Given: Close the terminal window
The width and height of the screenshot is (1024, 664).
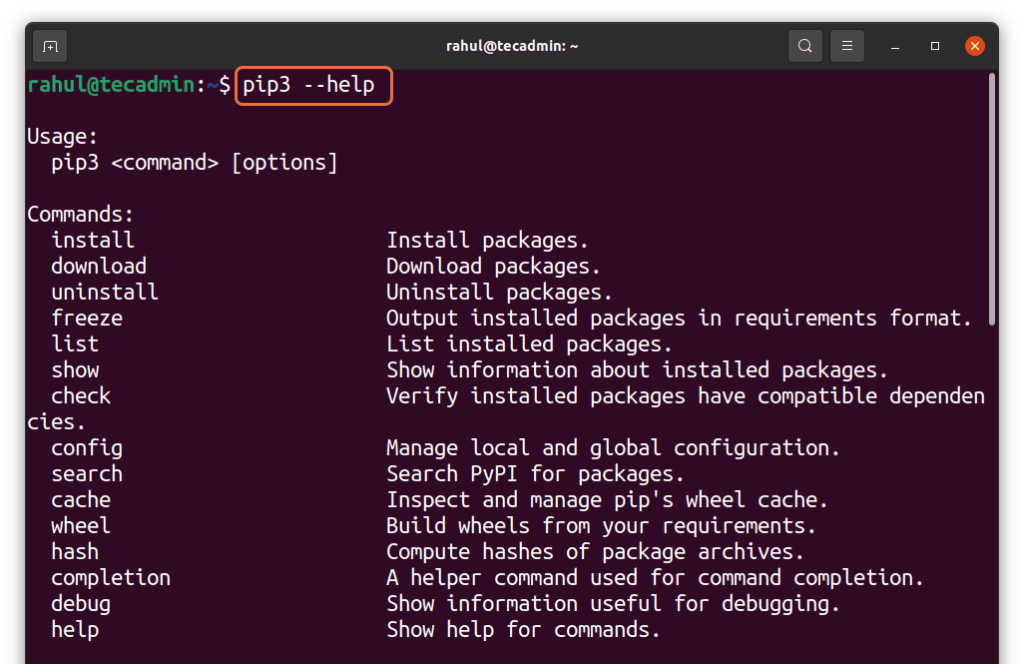Looking at the screenshot, I should tap(975, 45).
